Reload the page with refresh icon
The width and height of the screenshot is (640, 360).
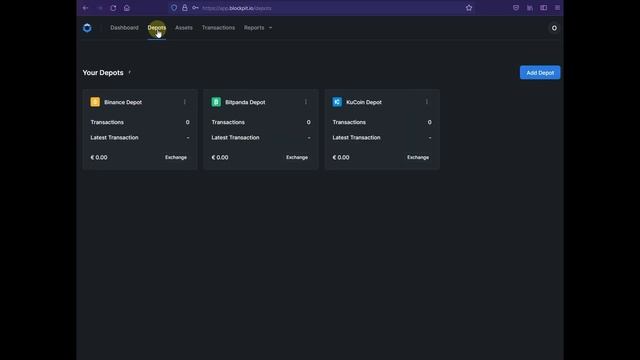point(113,8)
